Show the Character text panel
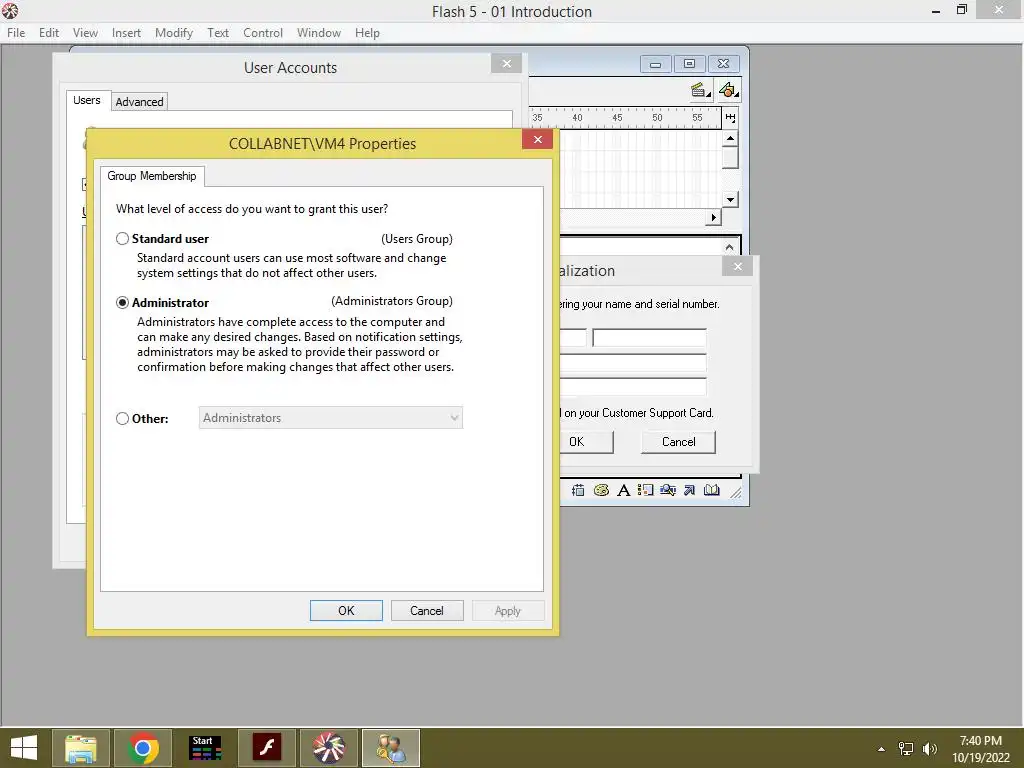 click(x=624, y=490)
